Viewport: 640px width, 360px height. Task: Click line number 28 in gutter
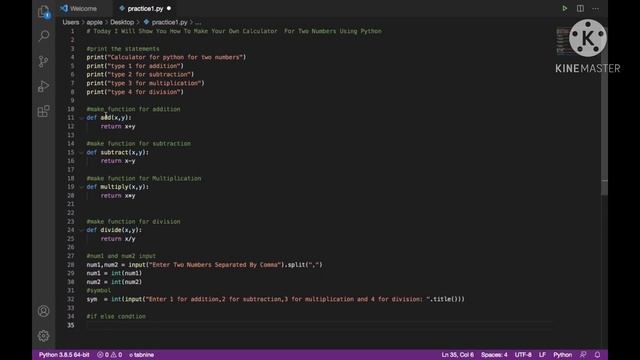point(71,264)
